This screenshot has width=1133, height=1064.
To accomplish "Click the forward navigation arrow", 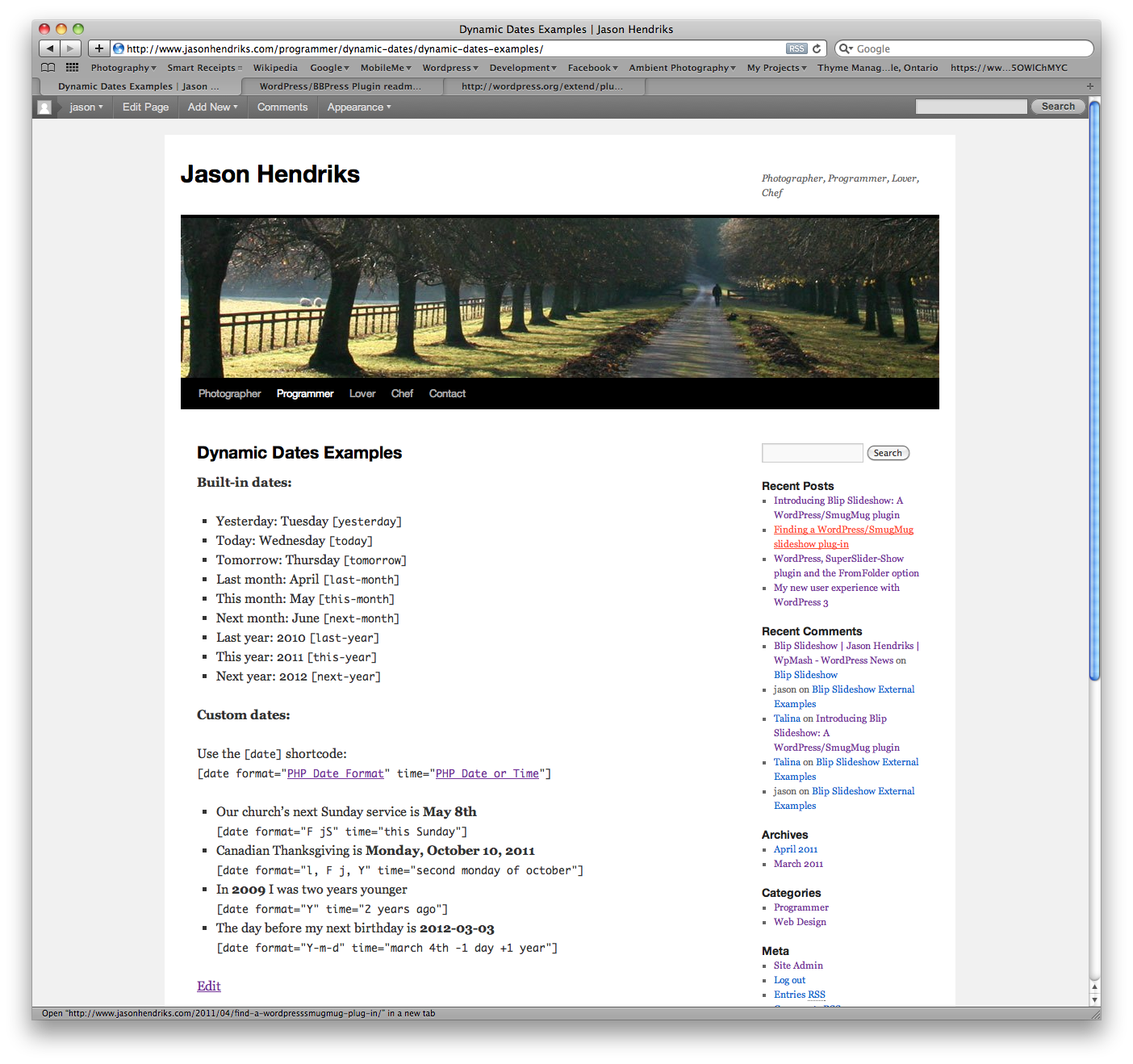I will pos(71,48).
